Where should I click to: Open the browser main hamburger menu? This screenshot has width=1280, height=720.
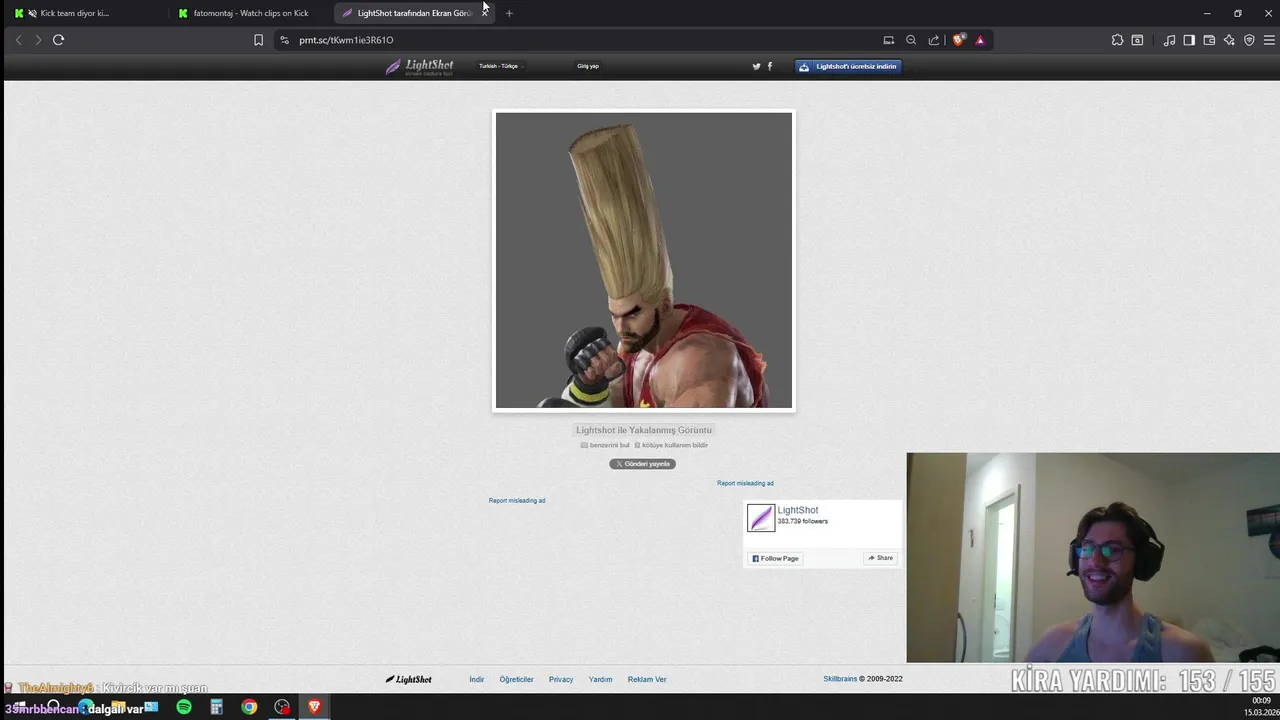coord(1269,40)
